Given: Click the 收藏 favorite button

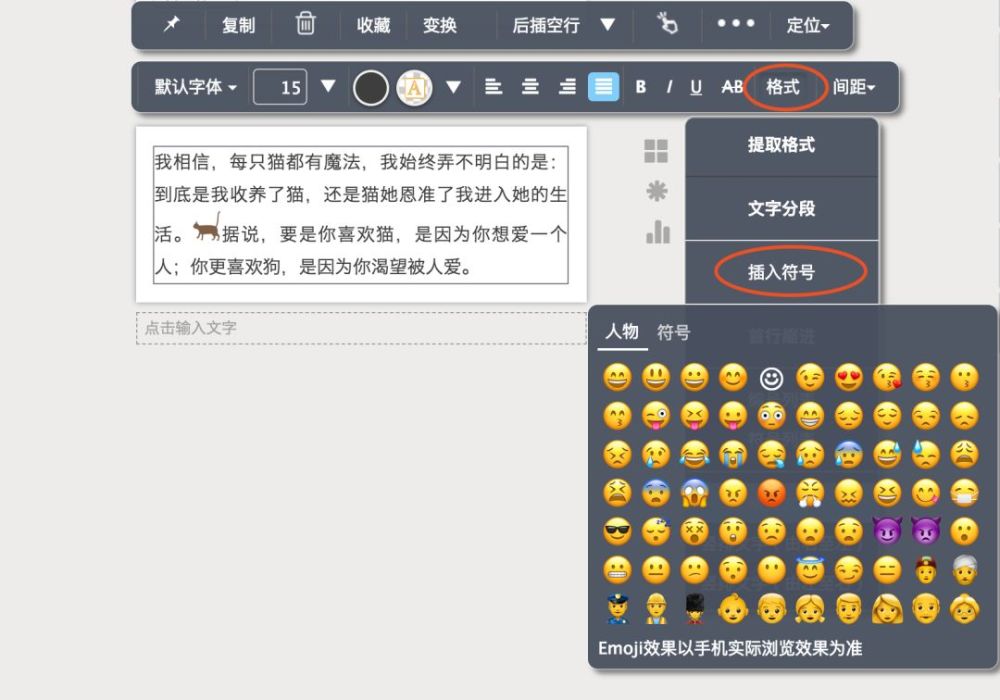Looking at the screenshot, I should tap(373, 25).
